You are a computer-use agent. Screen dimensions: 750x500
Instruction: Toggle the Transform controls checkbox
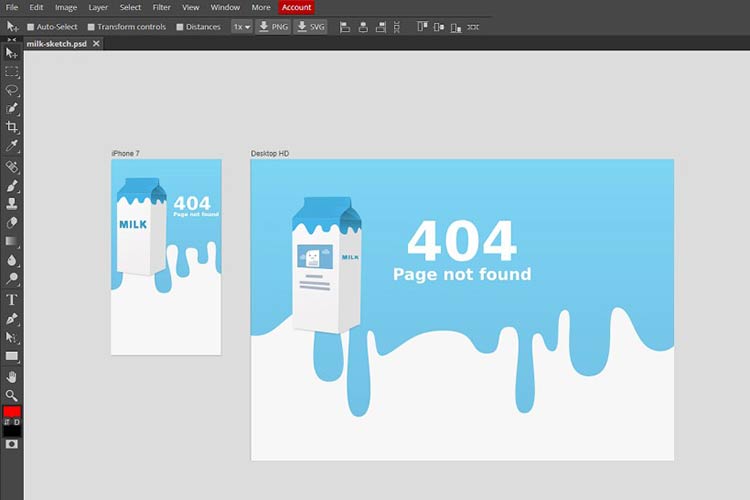pos(92,27)
